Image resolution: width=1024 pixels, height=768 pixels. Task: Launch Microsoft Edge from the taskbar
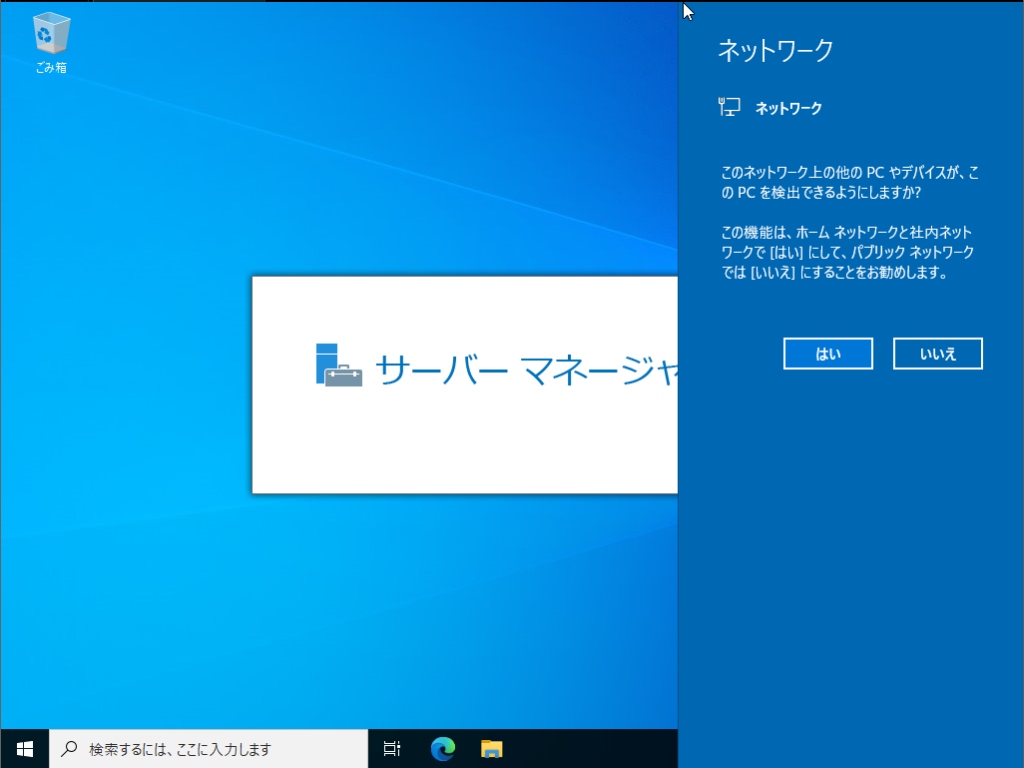[443, 748]
